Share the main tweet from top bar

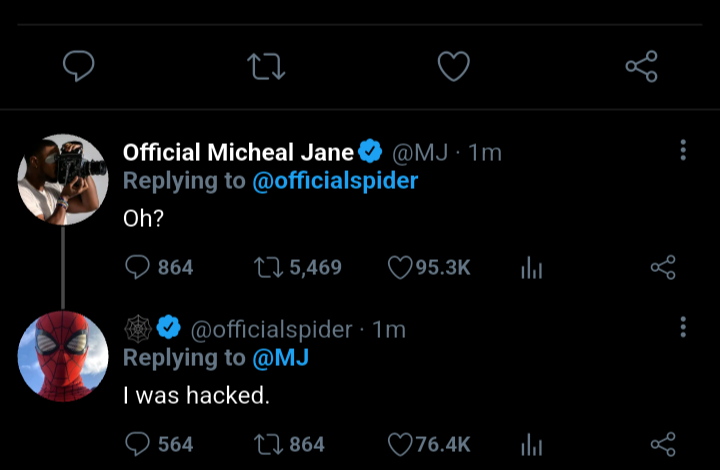[x=641, y=67]
